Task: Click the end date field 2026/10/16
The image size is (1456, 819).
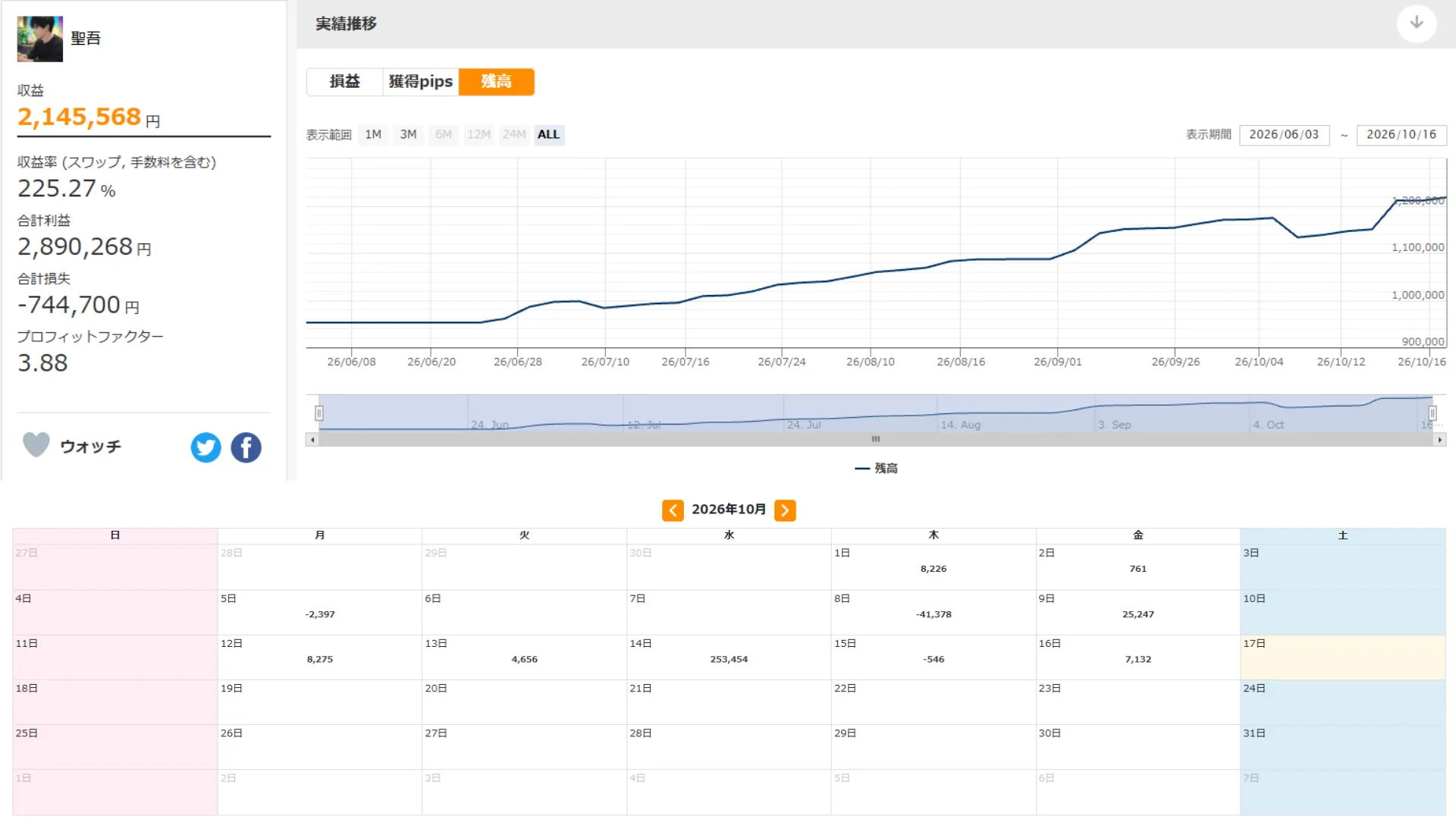Action: coord(1401,135)
